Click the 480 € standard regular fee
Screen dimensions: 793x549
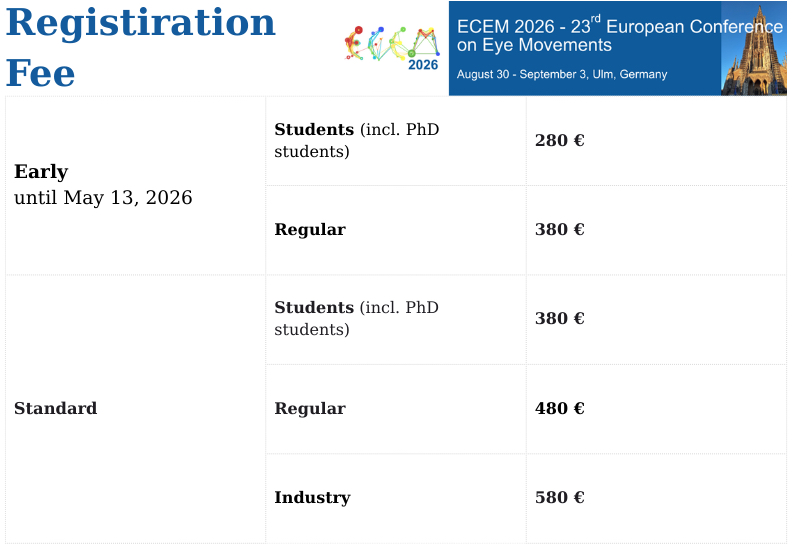(560, 408)
